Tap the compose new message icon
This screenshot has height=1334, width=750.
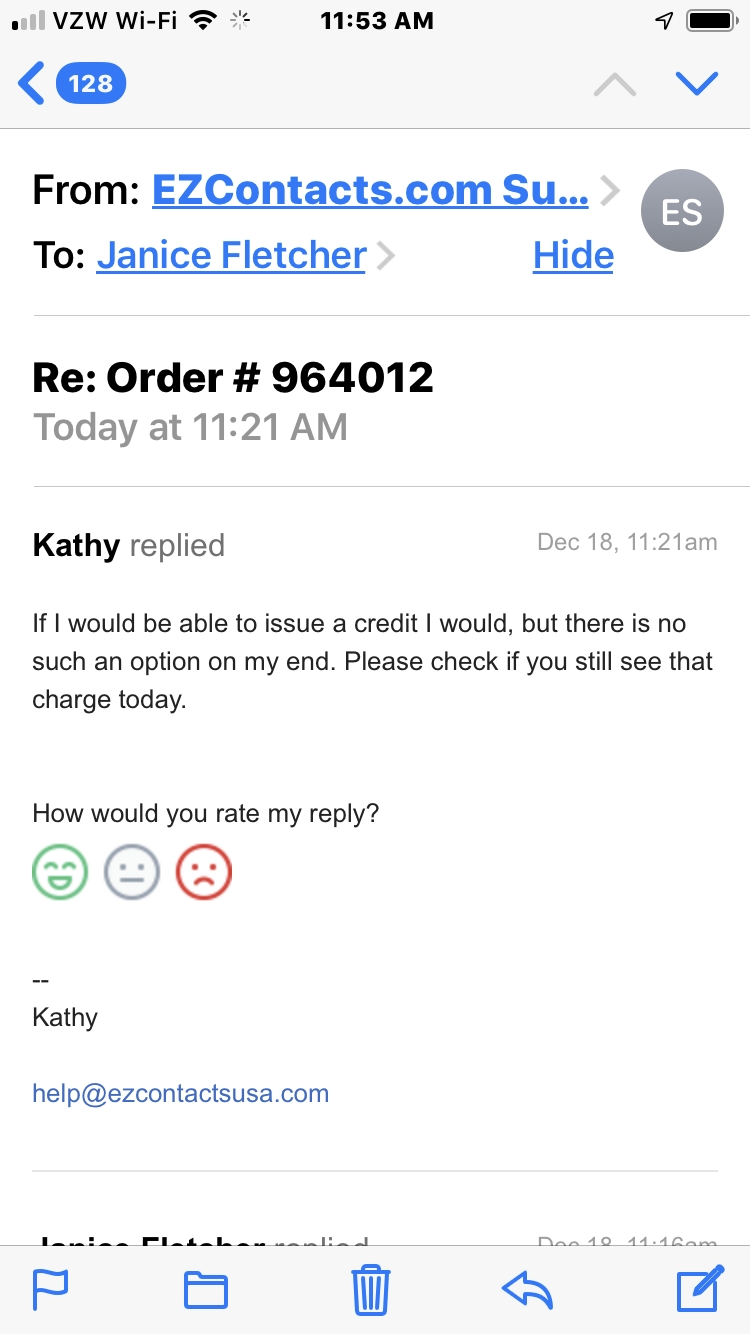pos(699,1288)
